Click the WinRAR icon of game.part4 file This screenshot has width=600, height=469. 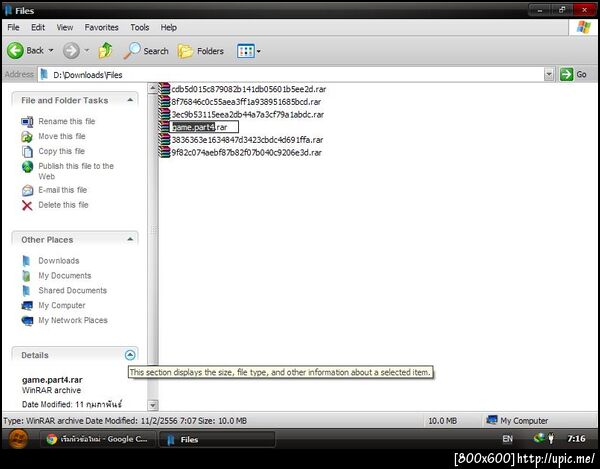pyautogui.click(x=165, y=127)
